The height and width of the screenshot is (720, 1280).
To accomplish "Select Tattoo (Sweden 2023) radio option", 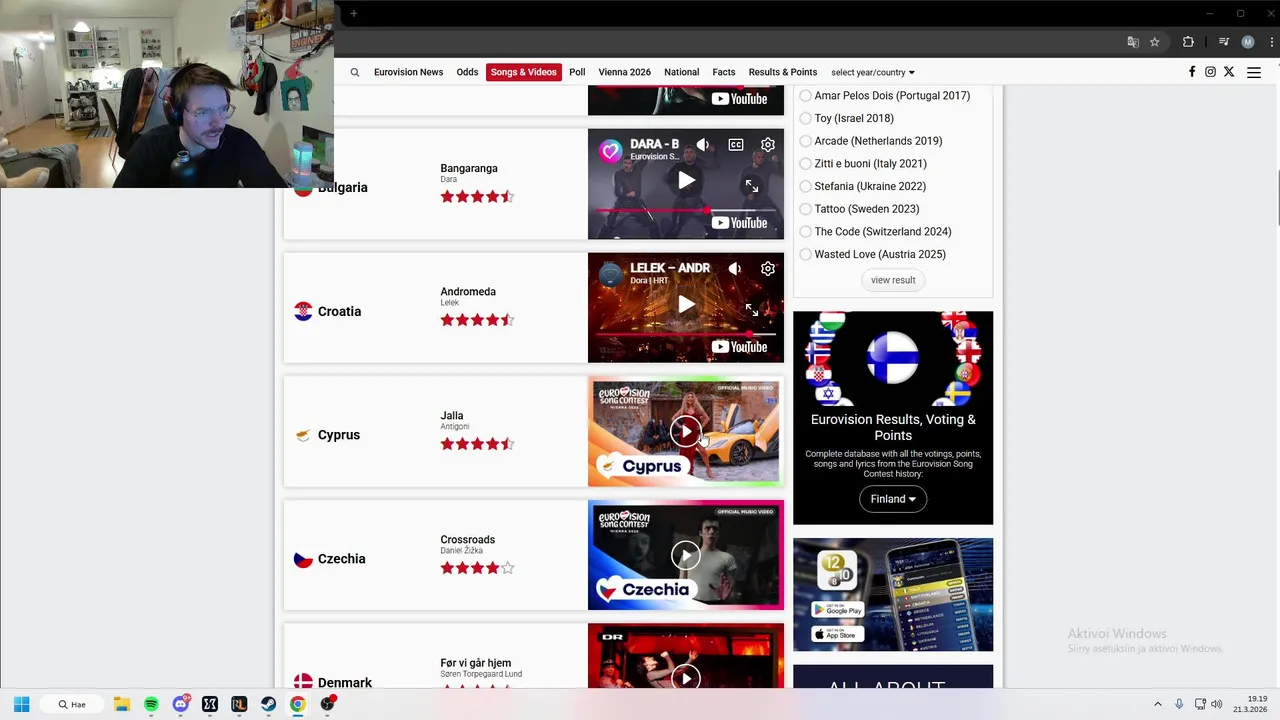I will (x=806, y=209).
